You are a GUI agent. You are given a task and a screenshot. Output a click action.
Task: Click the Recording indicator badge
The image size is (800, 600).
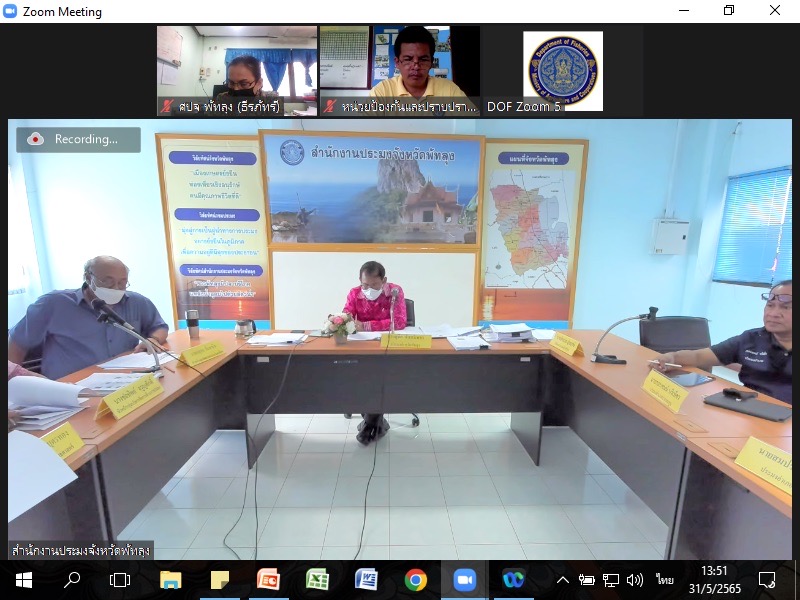78,139
